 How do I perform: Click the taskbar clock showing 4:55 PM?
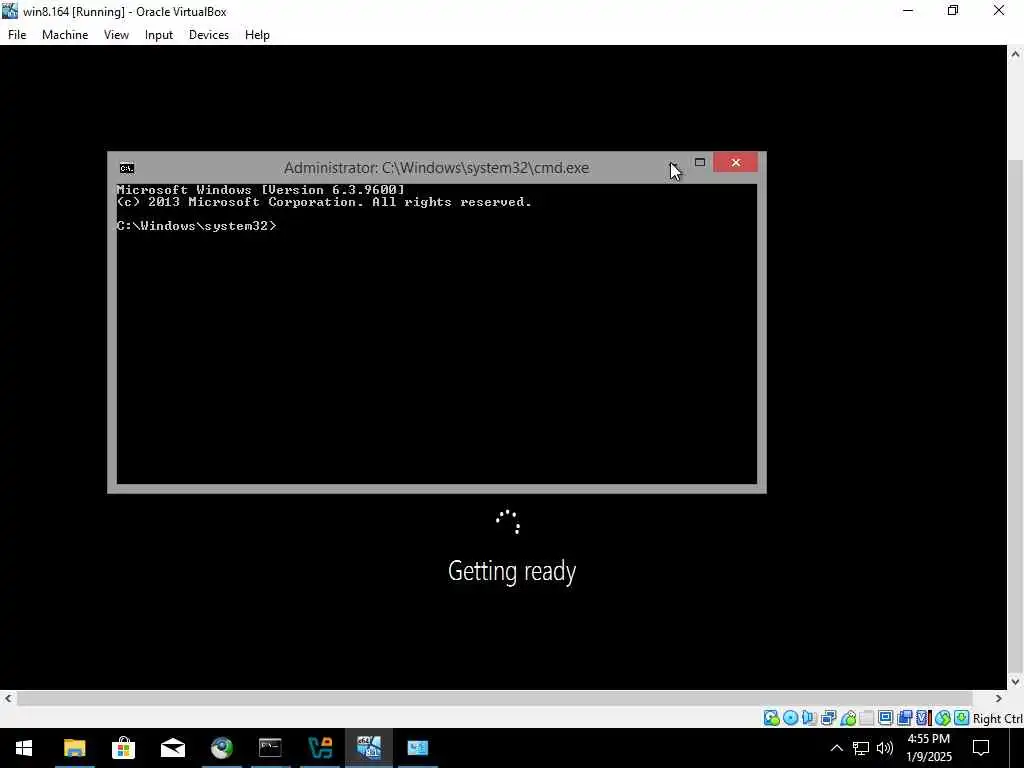(x=929, y=748)
